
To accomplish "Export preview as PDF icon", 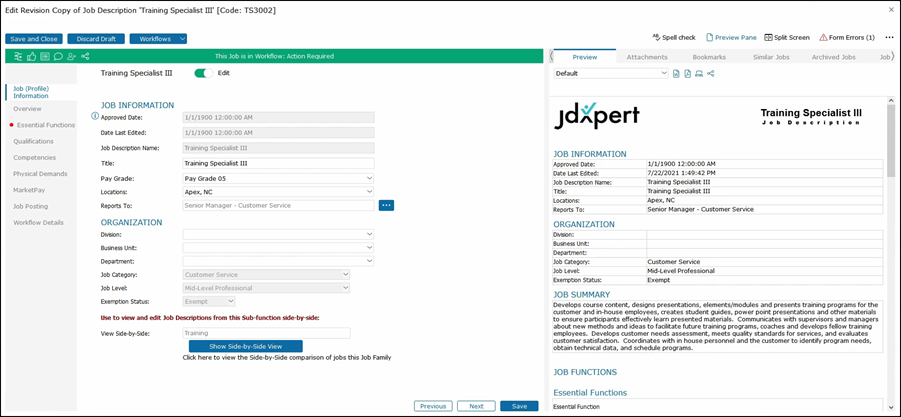I will coord(688,74).
